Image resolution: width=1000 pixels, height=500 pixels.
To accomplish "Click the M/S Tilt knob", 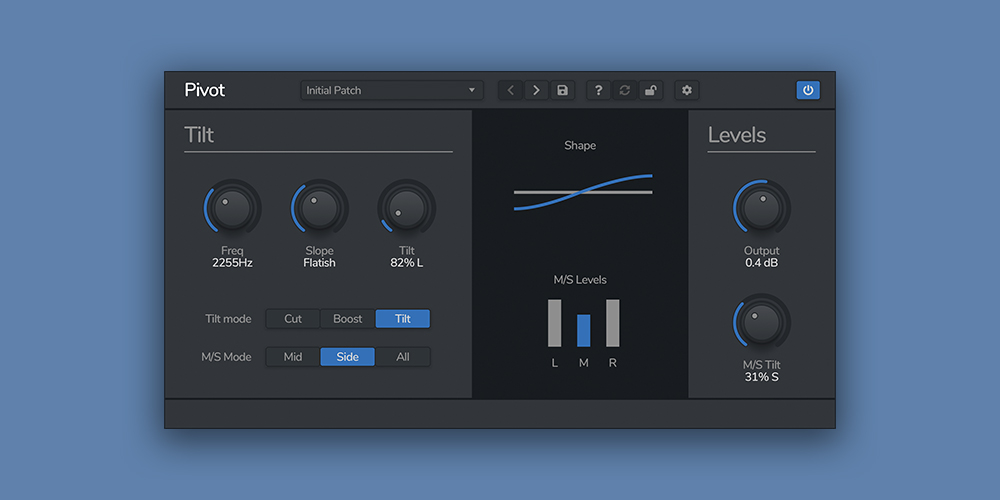I will click(x=762, y=323).
